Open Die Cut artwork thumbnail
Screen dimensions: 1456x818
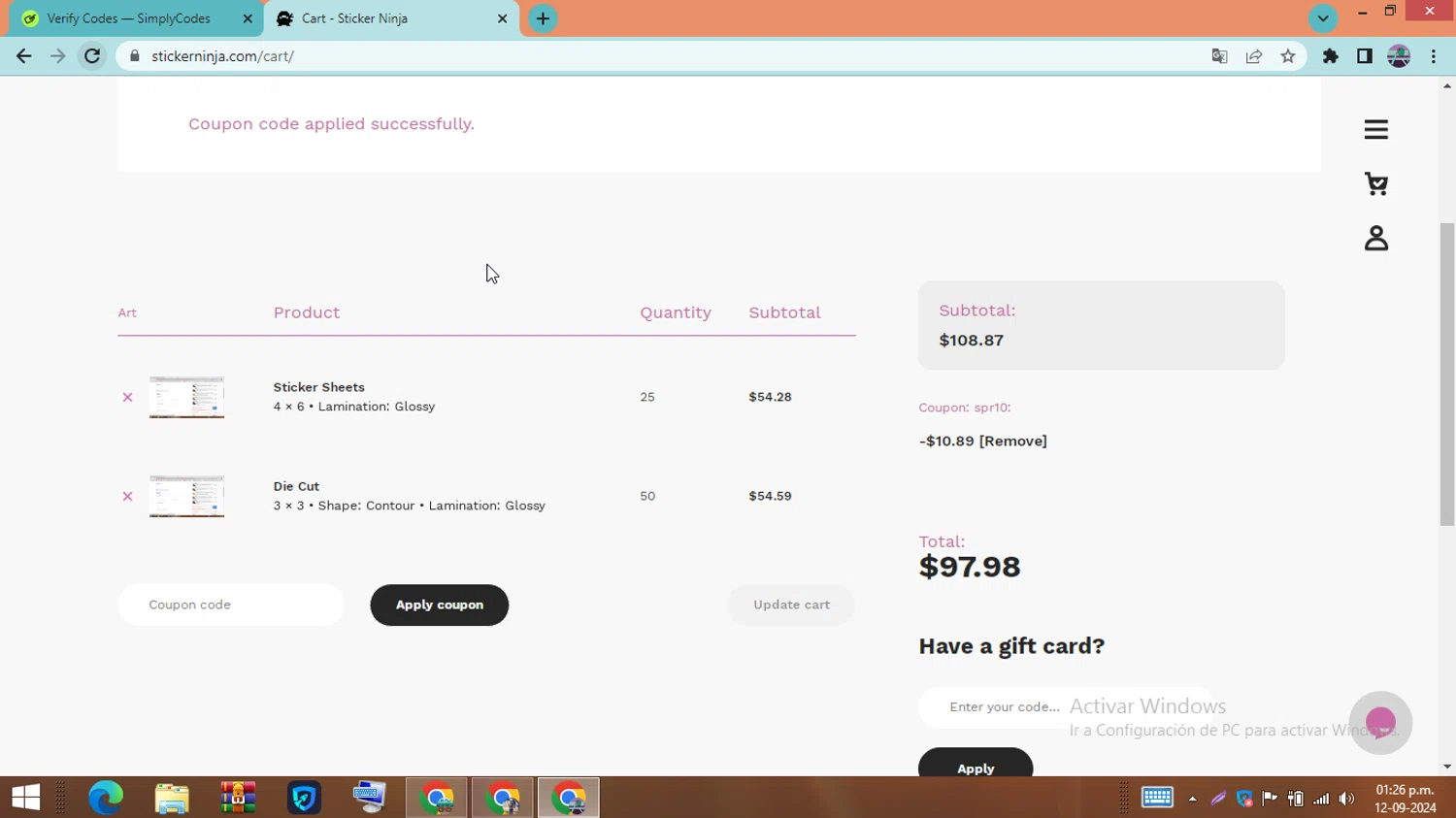point(186,496)
